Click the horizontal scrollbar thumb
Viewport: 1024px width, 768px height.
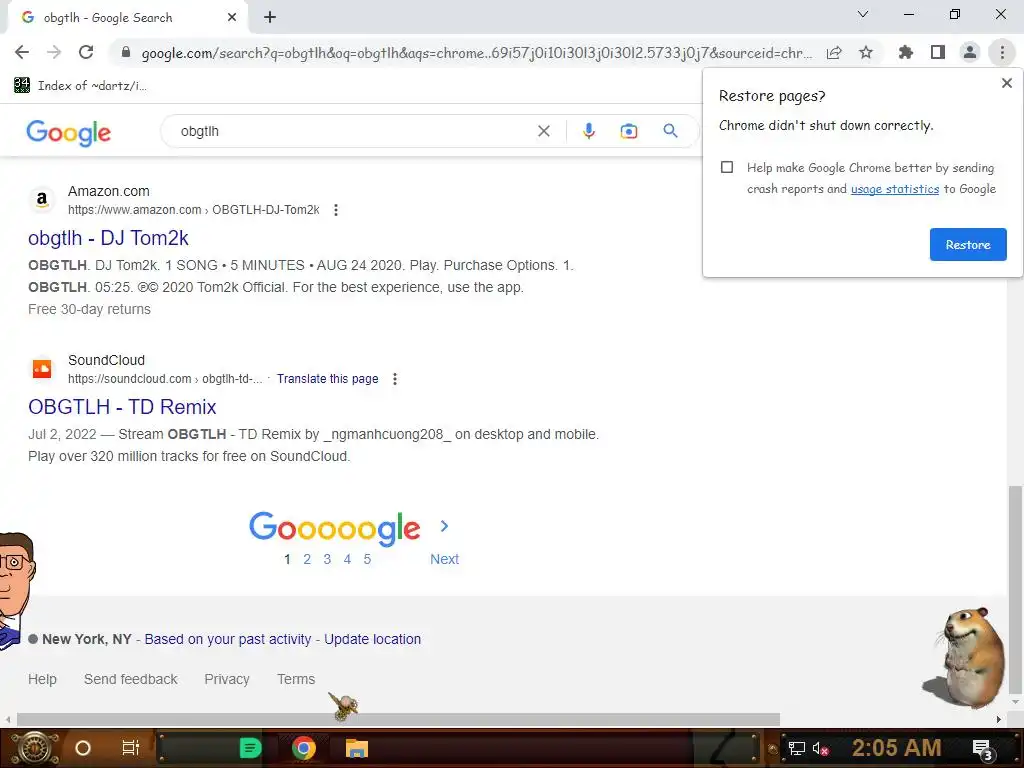[x=398, y=719]
